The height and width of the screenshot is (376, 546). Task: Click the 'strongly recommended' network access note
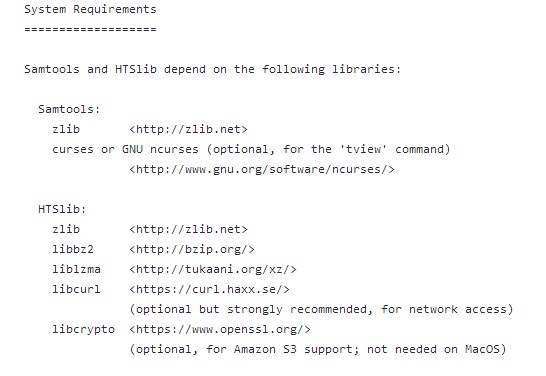(321, 310)
